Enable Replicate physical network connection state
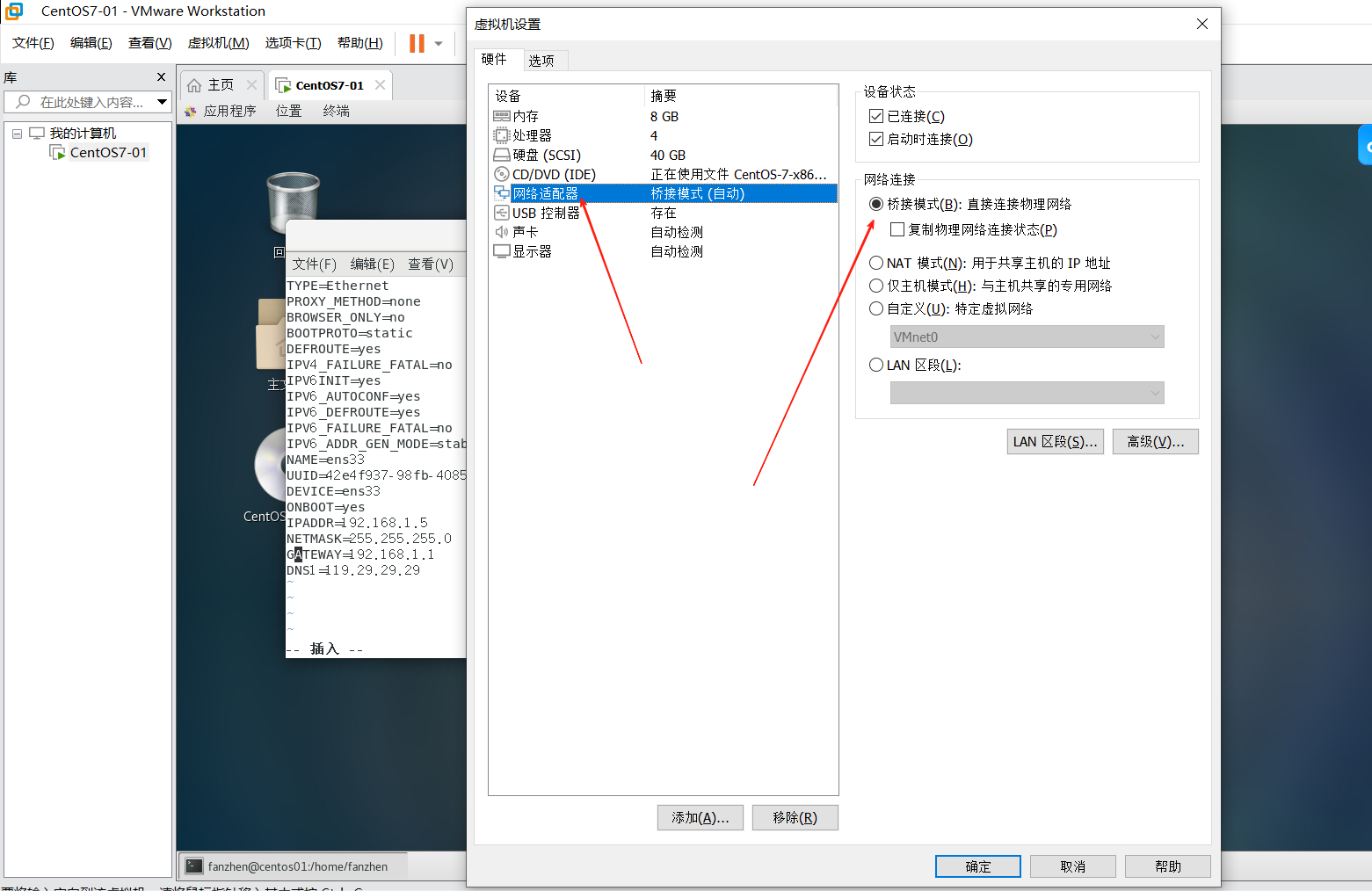 coord(897,229)
